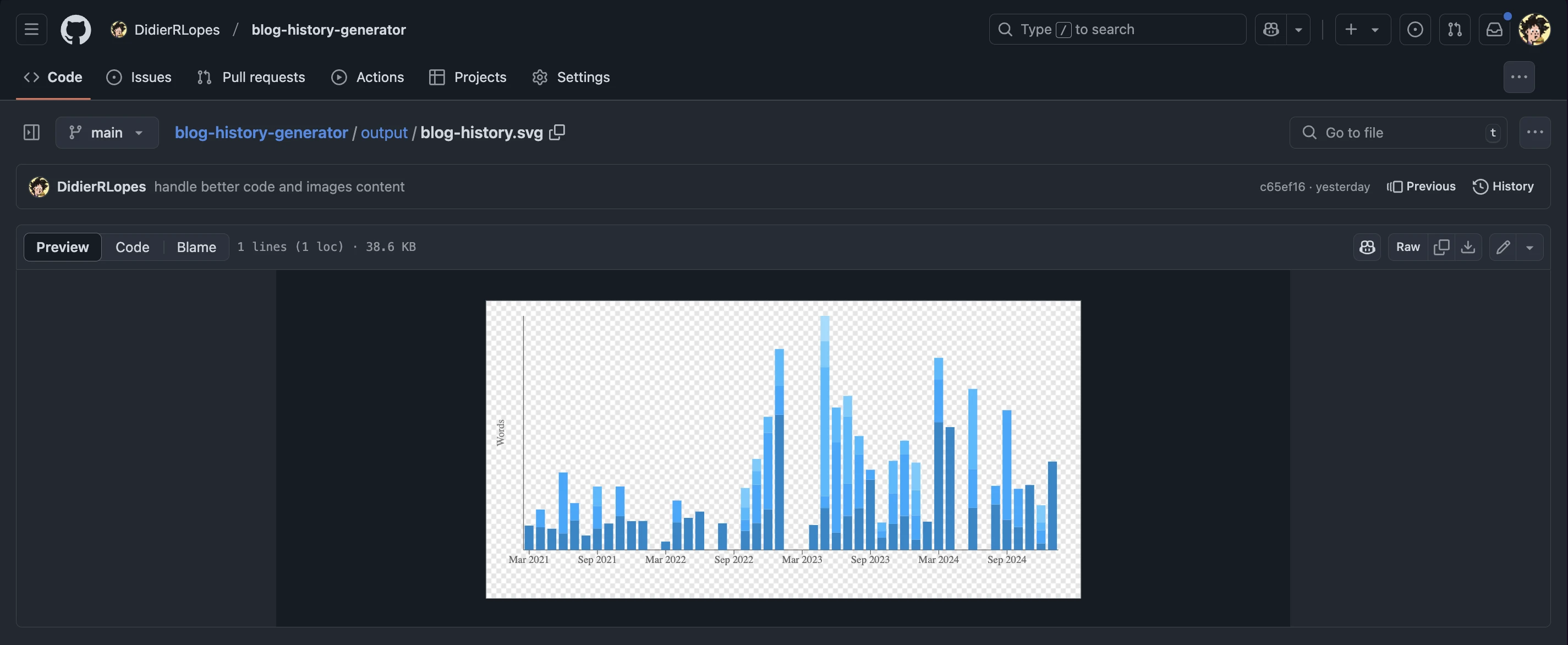The height and width of the screenshot is (645, 1568).
Task: Switch to Preview view mode
Action: click(62, 247)
